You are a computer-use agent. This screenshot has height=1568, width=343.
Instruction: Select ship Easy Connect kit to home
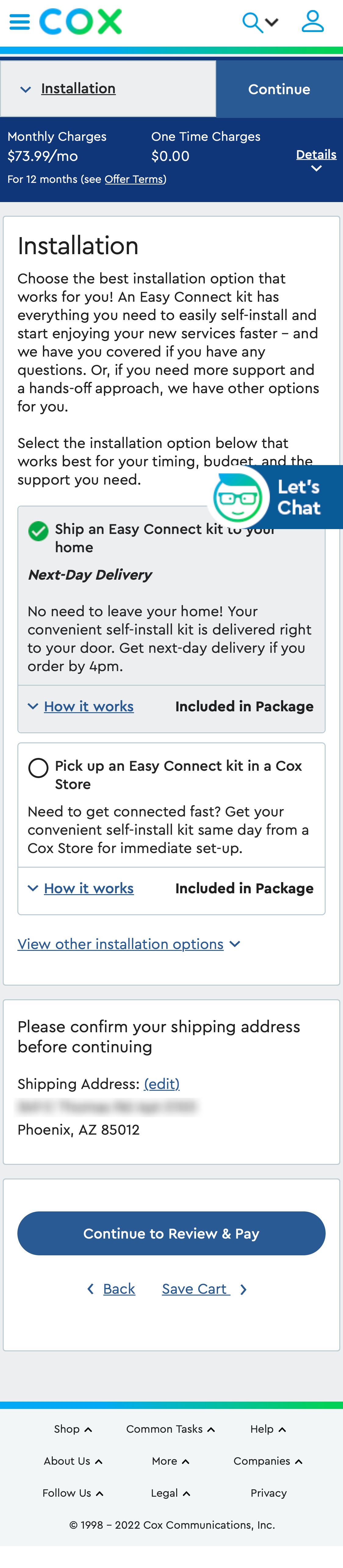click(x=38, y=531)
